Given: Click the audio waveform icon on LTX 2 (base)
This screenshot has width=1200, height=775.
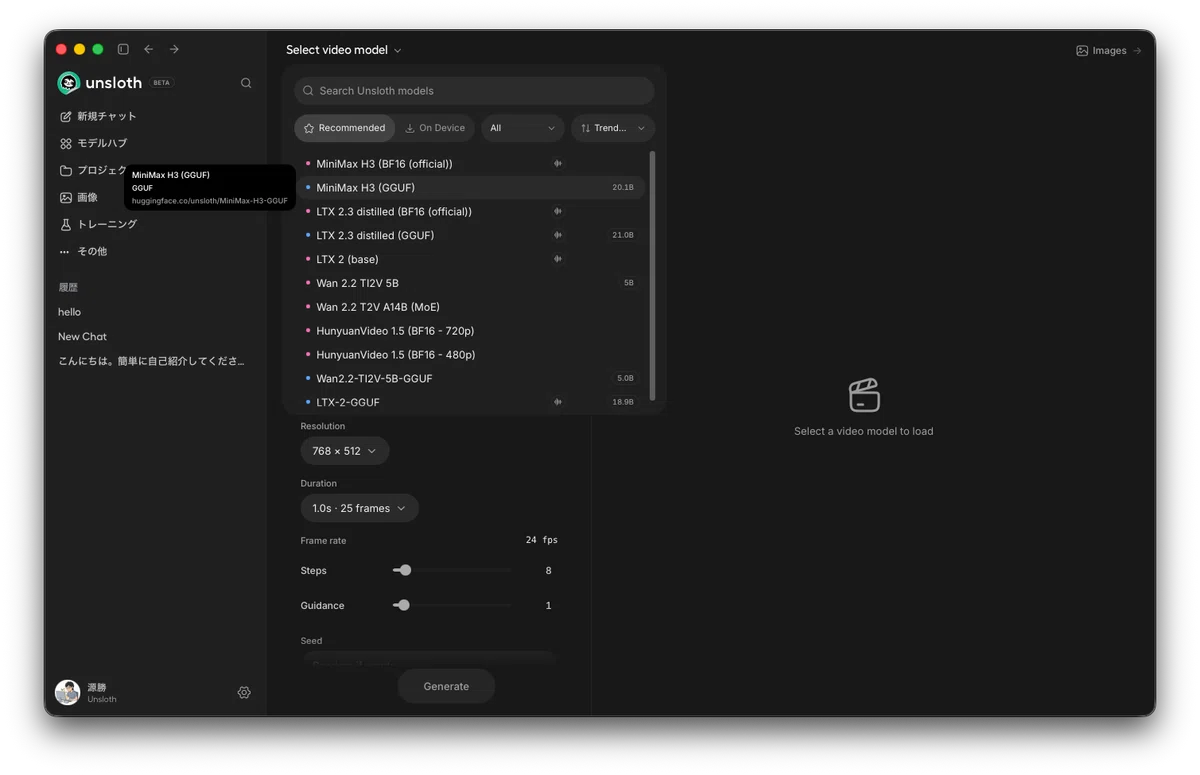Looking at the screenshot, I should 558,259.
